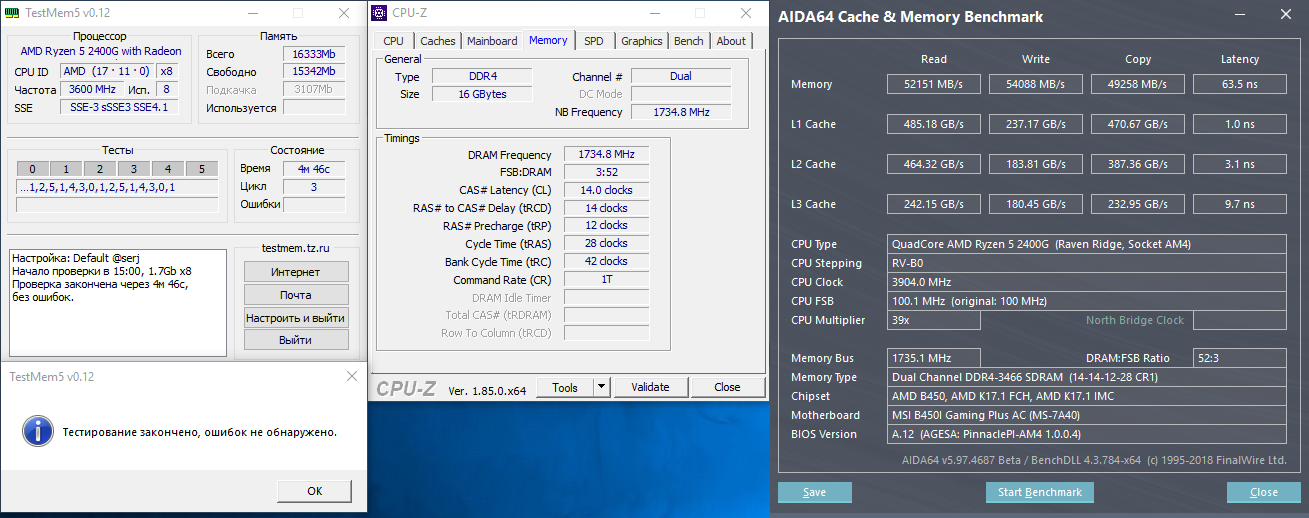The image size is (1309, 518).
Task: Open the Caches tab in CPU-Z
Action: pos(438,41)
